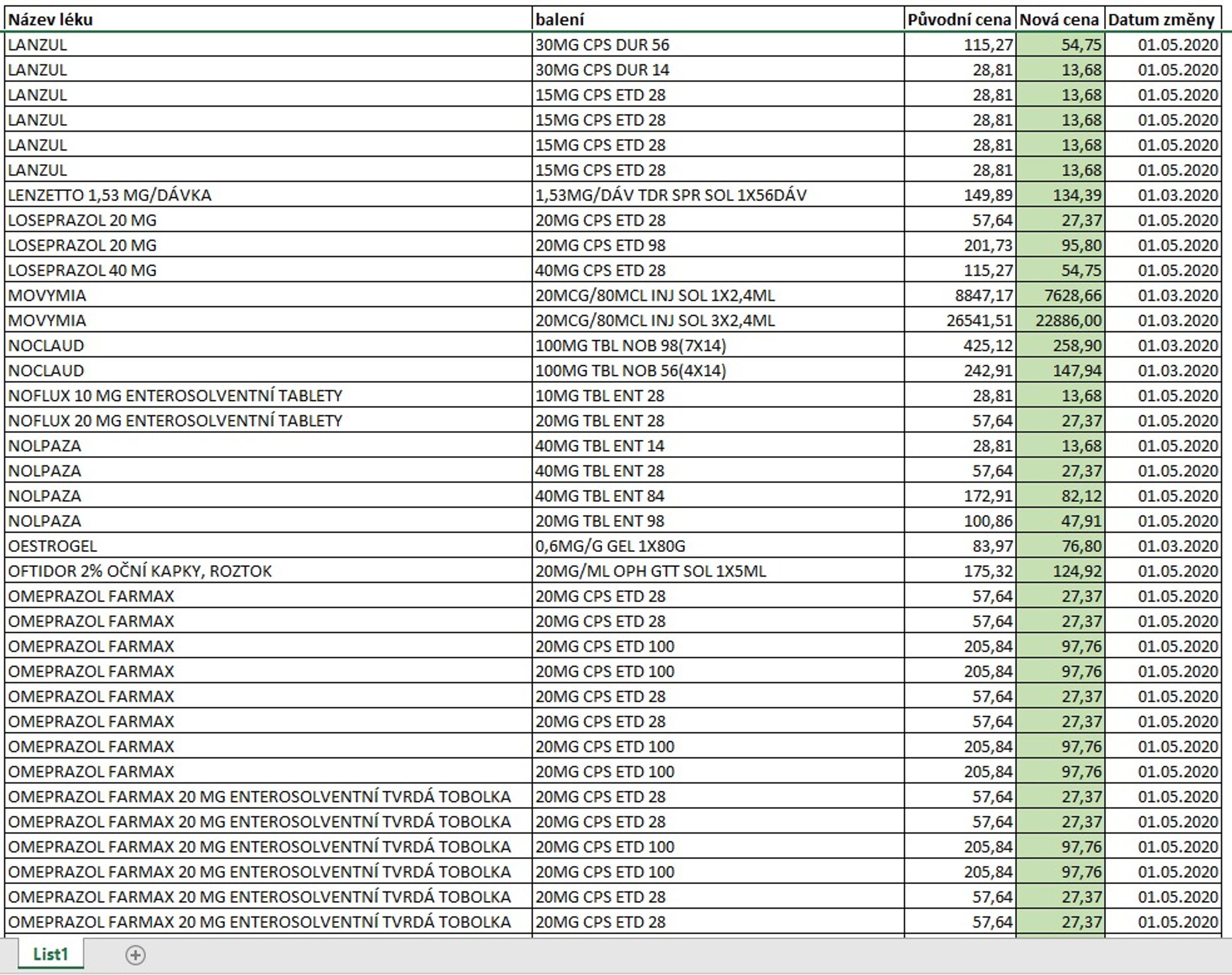The height and width of the screenshot is (975, 1232).
Task: Select the new price 134,39
Action: coord(1060,195)
